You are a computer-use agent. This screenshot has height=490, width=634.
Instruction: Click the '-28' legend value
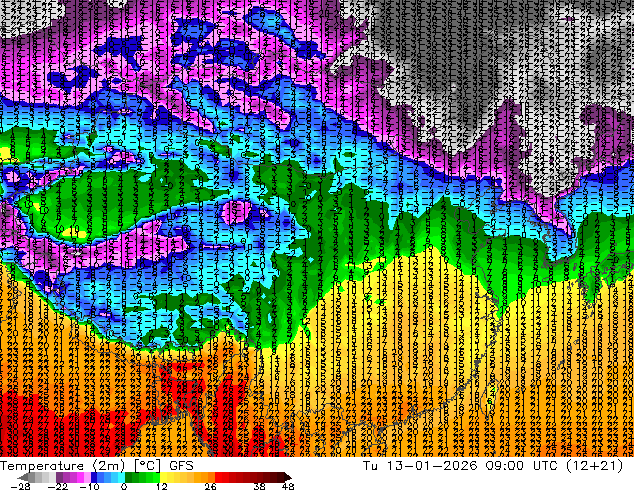pos(20,486)
